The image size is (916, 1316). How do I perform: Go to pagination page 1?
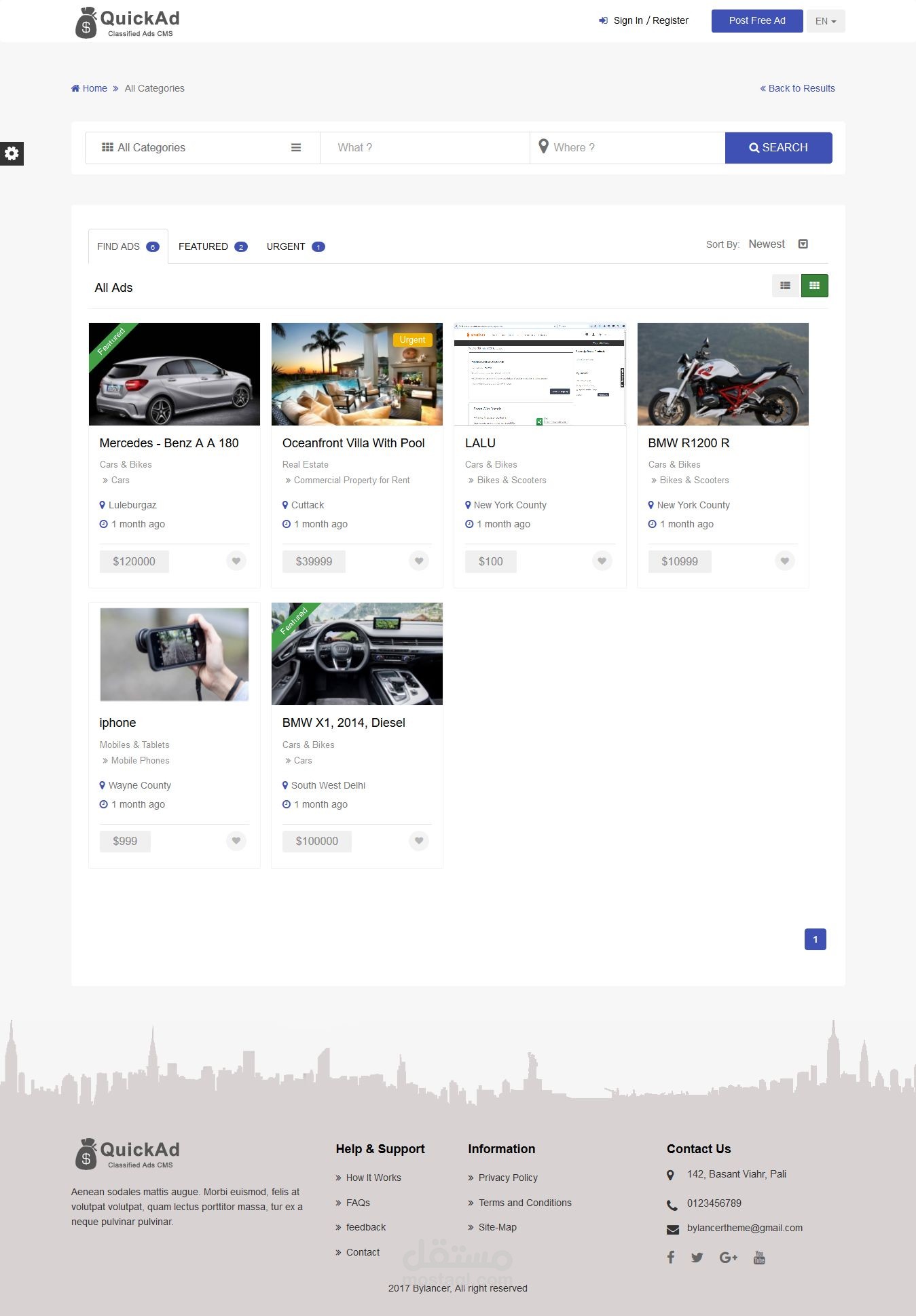(x=816, y=939)
